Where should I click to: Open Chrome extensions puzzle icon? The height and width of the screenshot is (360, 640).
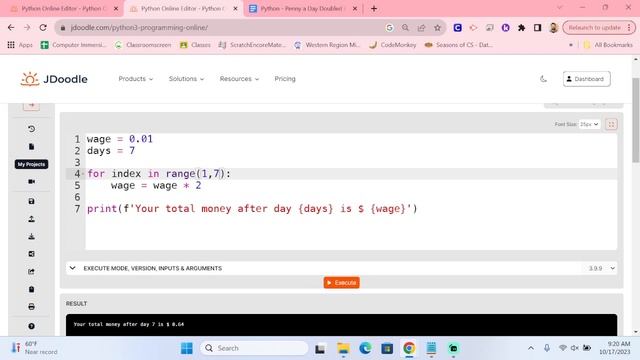tap(521, 28)
